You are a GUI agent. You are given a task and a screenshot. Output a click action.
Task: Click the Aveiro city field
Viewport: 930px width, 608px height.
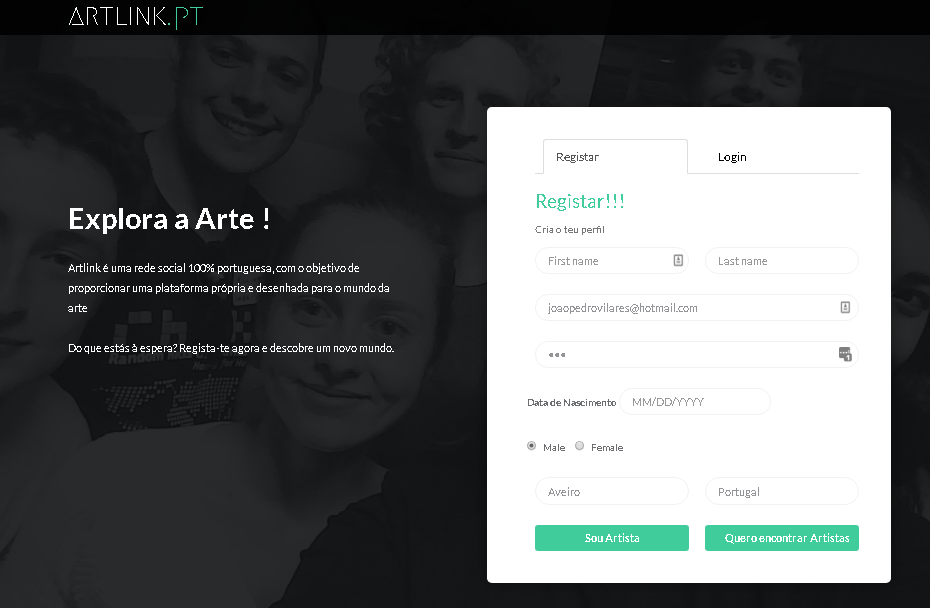tap(611, 491)
